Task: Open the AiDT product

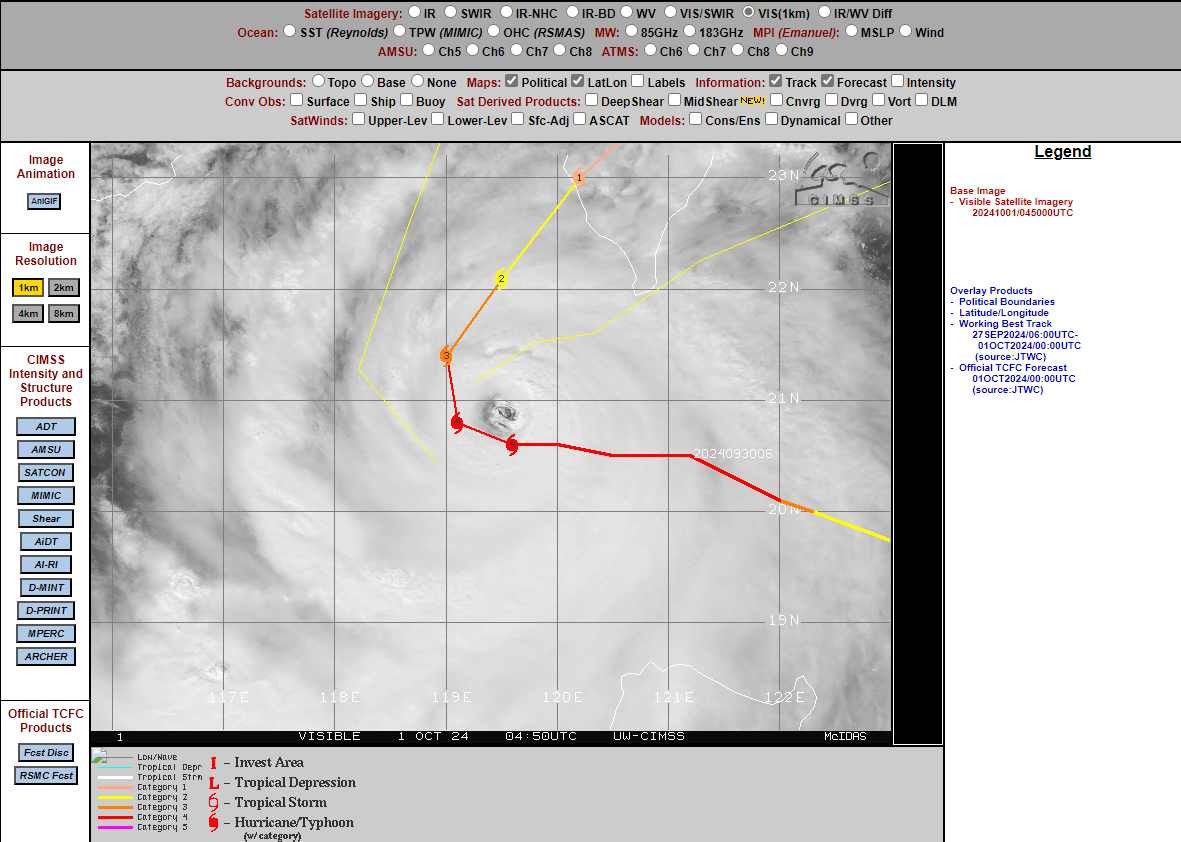Action: point(46,542)
